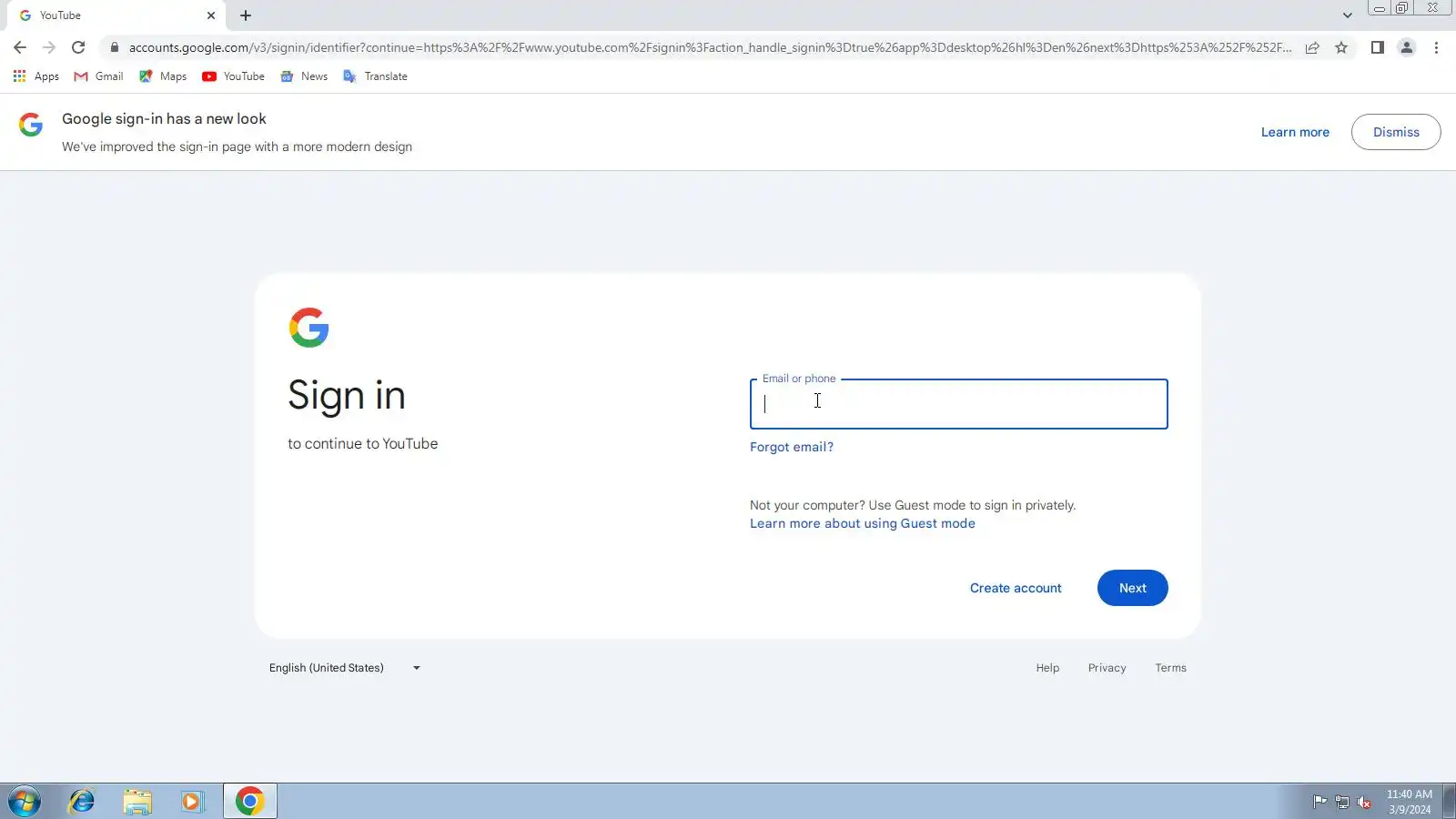View site information lock icon
Viewport: 1456px width, 819px height.
114,47
